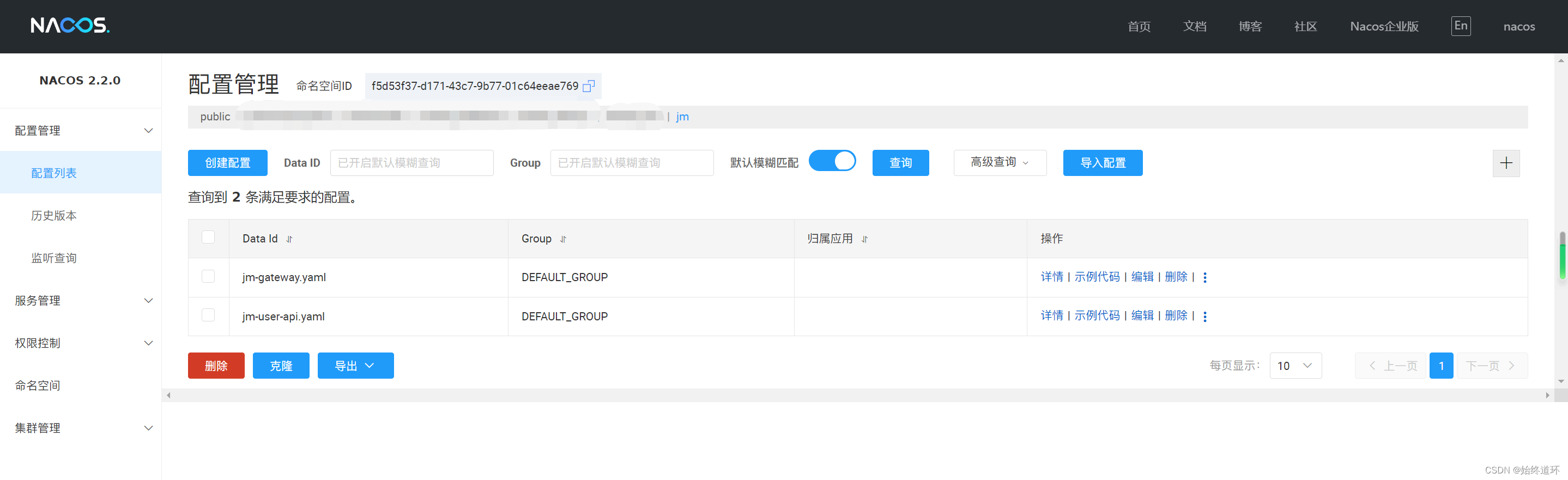Image resolution: width=1568 pixels, height=480 pixels.
Task: Click the 创建配置 button
Action: point(228,162)
